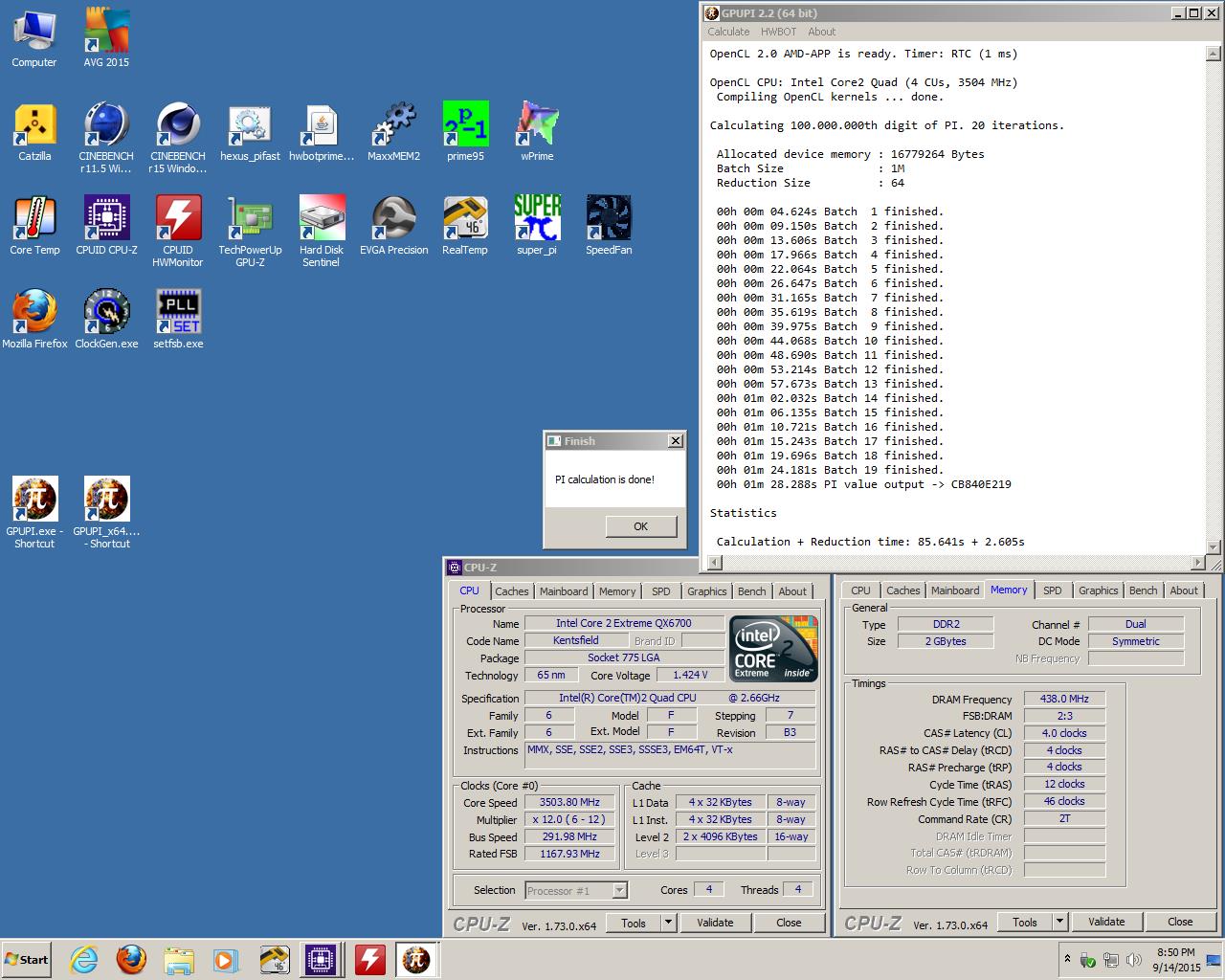Image resolution: width=1225 pixels, height=980 pixels.
Task: Click the clock showing 8:50 PM
Action: 1176,952
